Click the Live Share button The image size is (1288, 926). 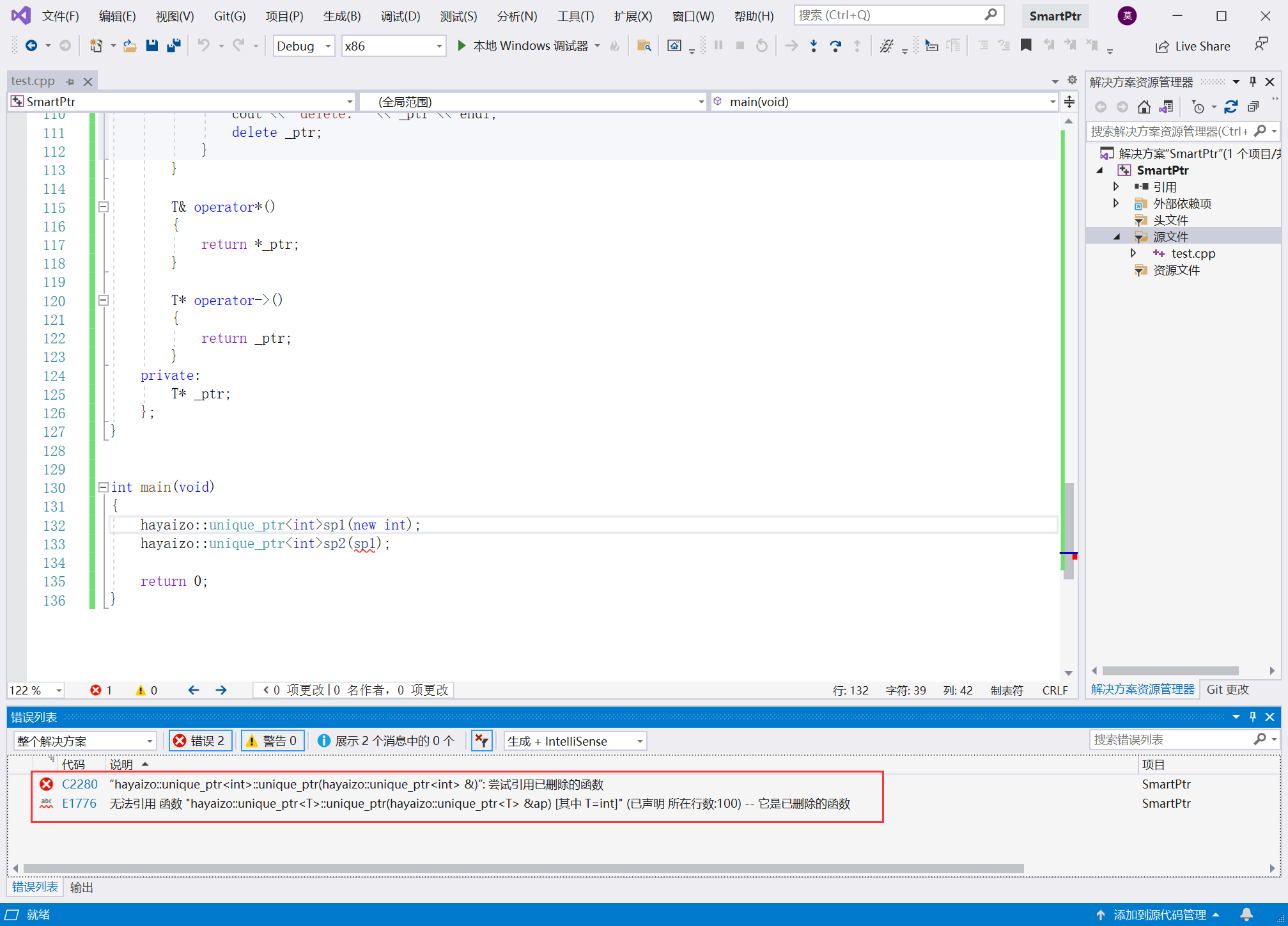[x=1193, y=46]
